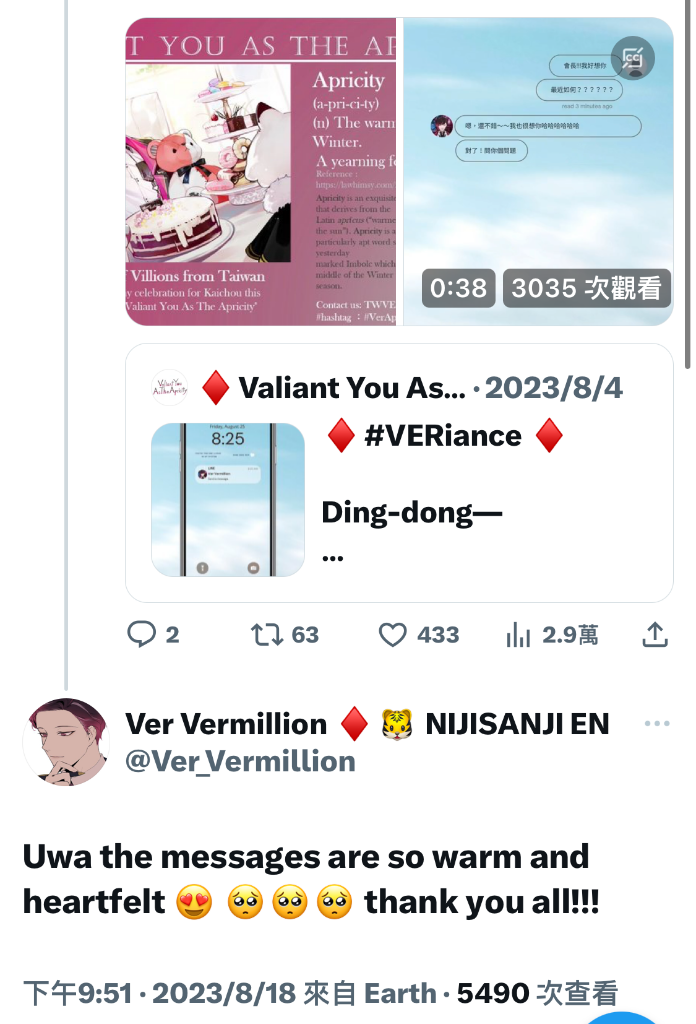Open replies on the quoted tweet
696x1024 pixels.
pos(153,634)
